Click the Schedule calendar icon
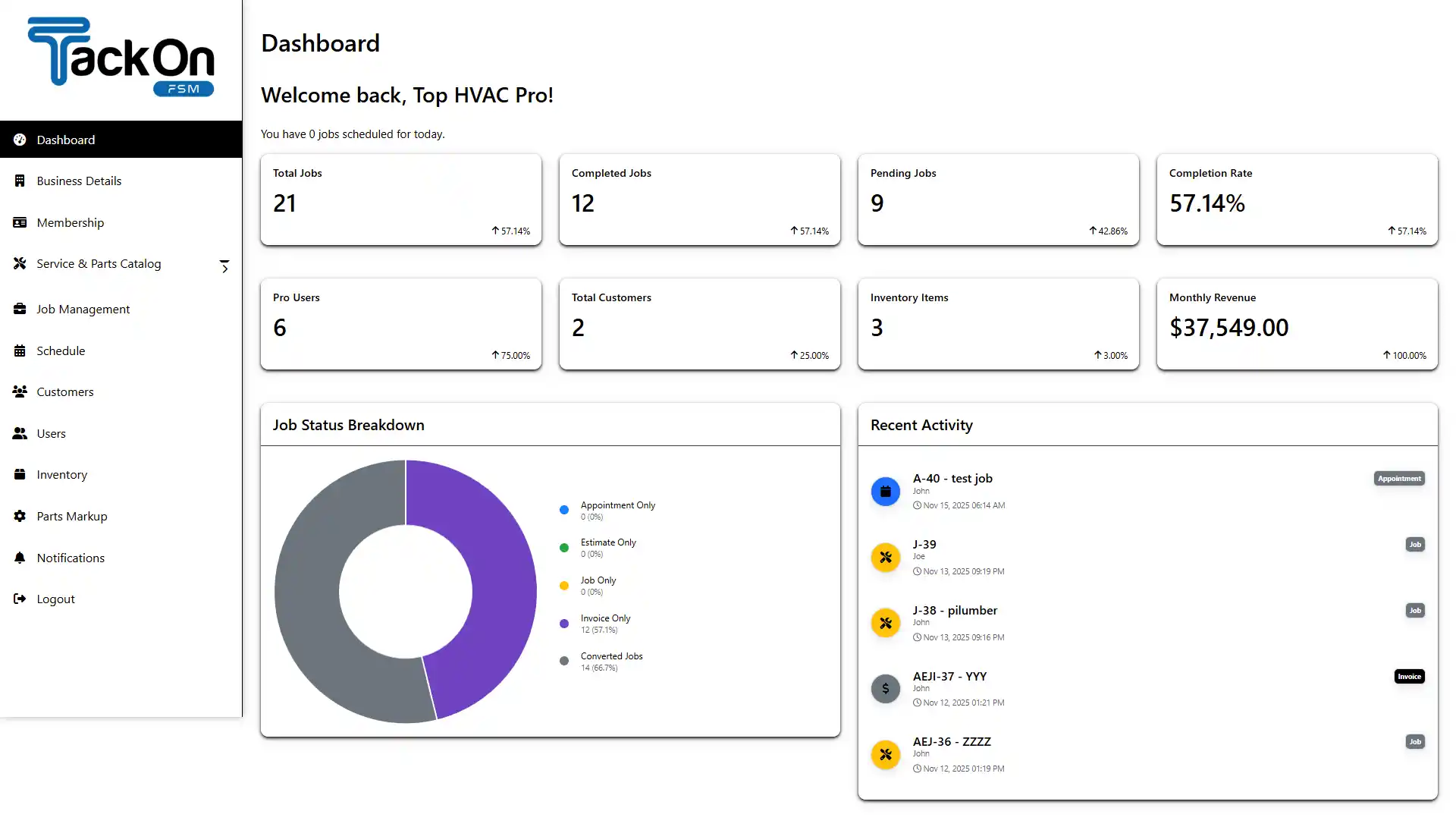The width and height of the screenshot is (1456, 830). pyautogui.click(x=20, y=350)
